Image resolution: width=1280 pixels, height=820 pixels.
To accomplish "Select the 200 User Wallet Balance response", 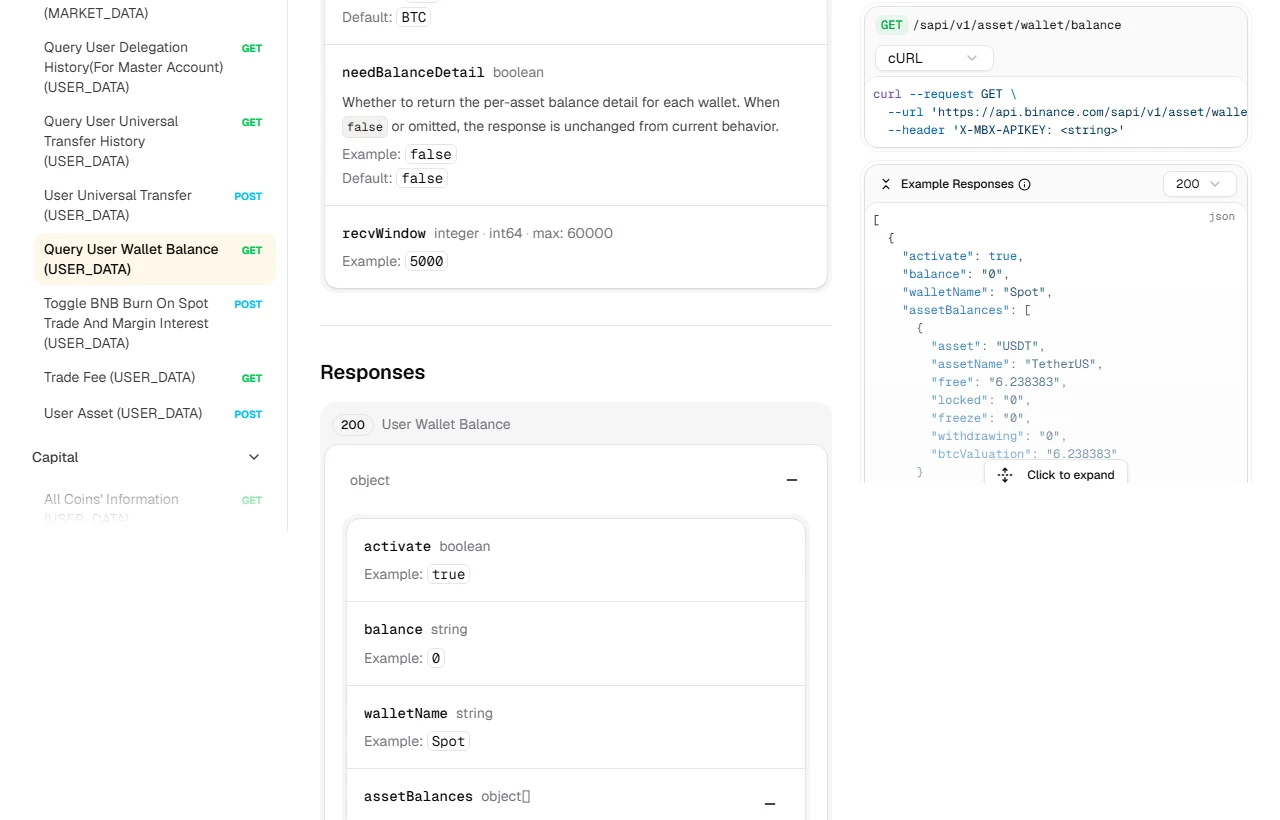I will (x=576, y=424).
